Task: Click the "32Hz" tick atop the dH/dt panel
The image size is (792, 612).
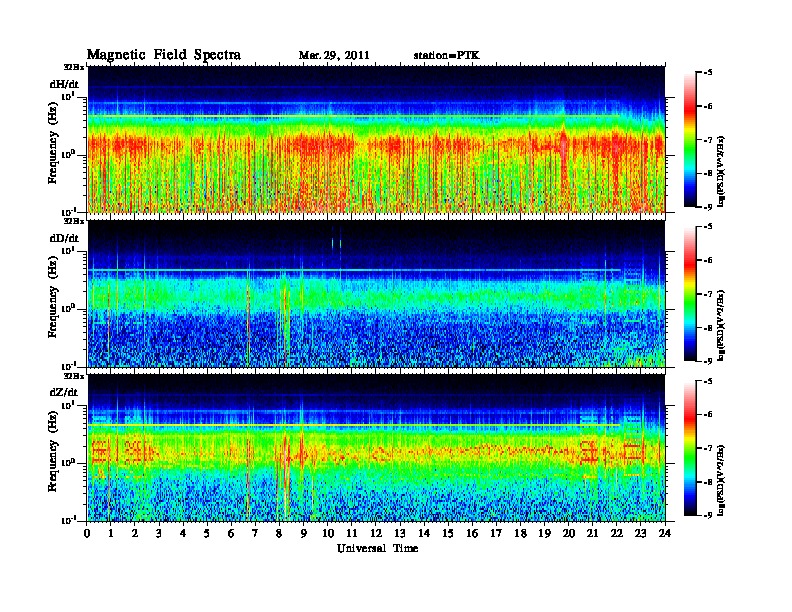Action: pyautogui.click(x=74, y=67)
